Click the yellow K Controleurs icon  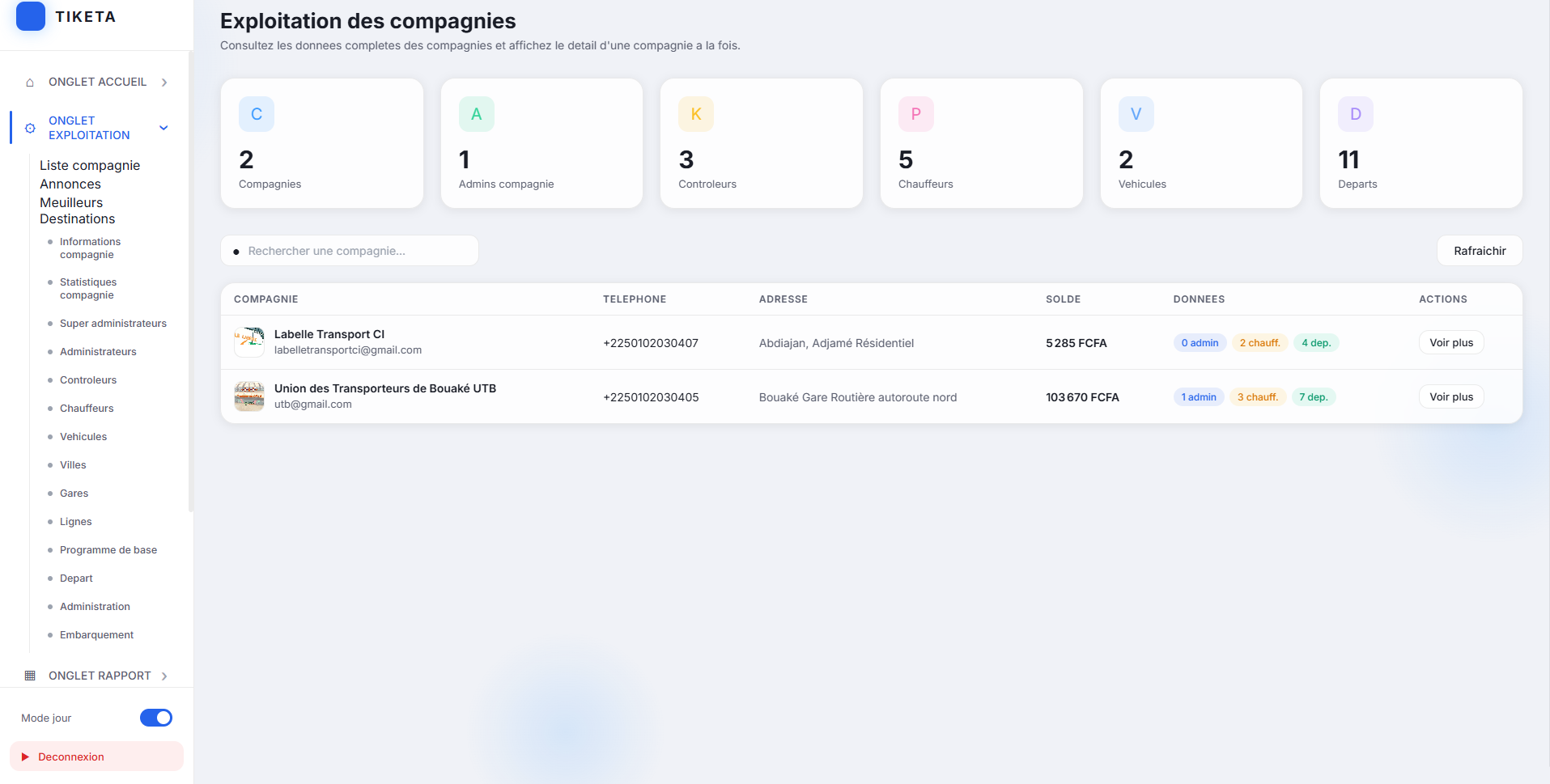pyautogui.click(x=696, y=114)
